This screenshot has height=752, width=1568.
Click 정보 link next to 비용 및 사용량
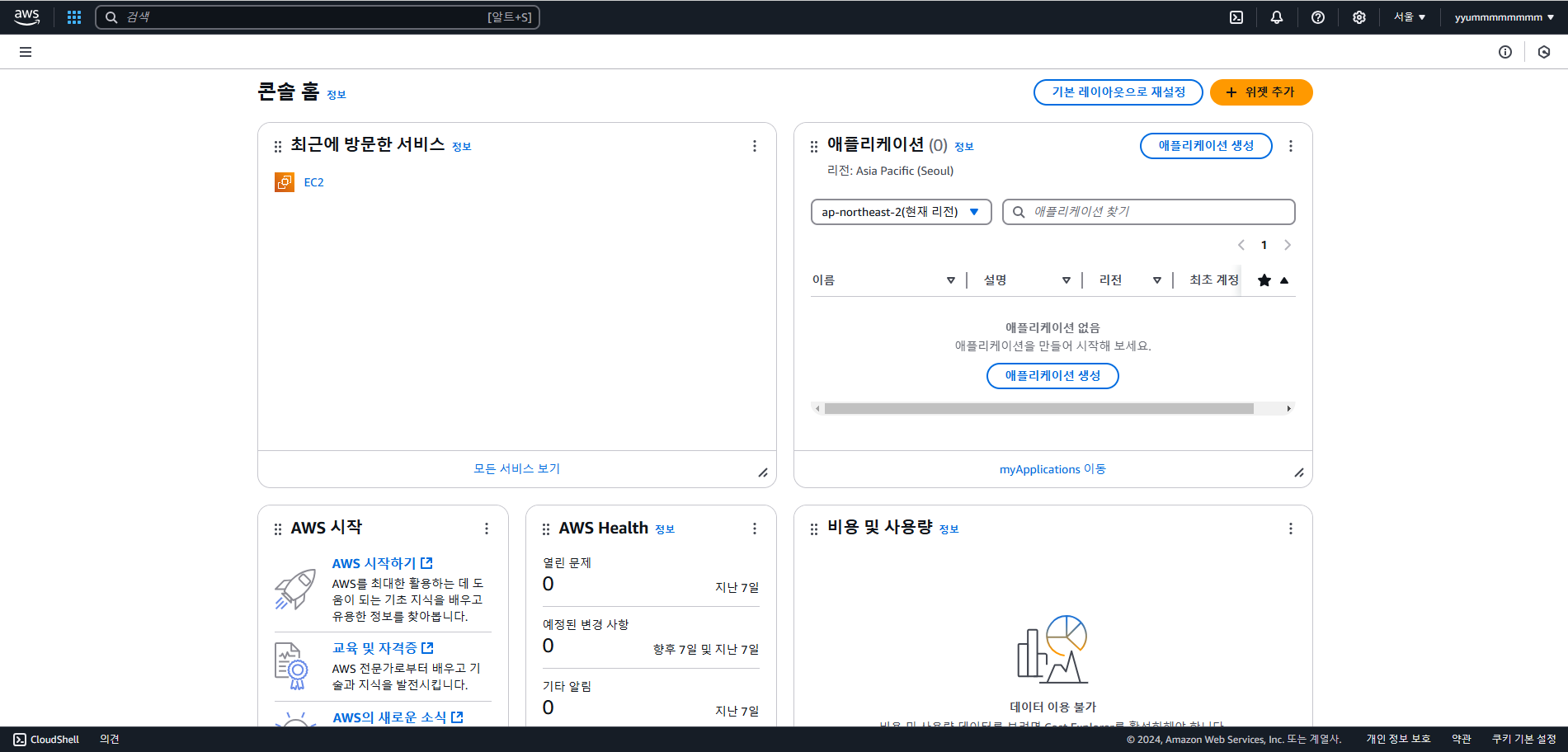click(949, 529)
